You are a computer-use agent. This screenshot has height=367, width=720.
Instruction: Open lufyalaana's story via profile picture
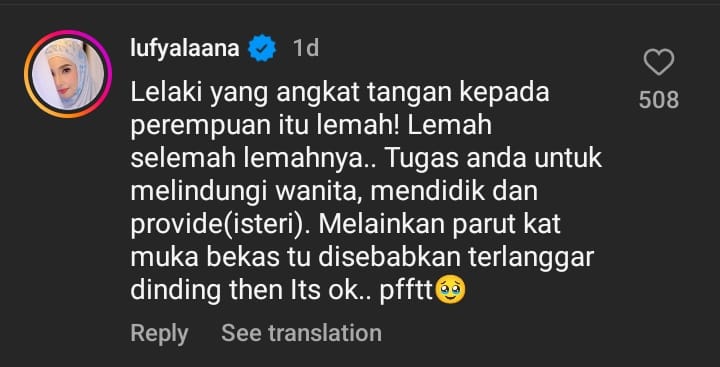[68, 74]
